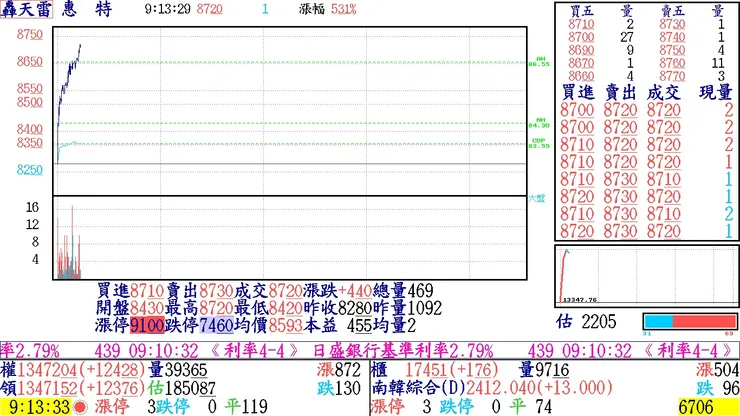Select ask price 8740 in 賣五 list

pos(673,37)
